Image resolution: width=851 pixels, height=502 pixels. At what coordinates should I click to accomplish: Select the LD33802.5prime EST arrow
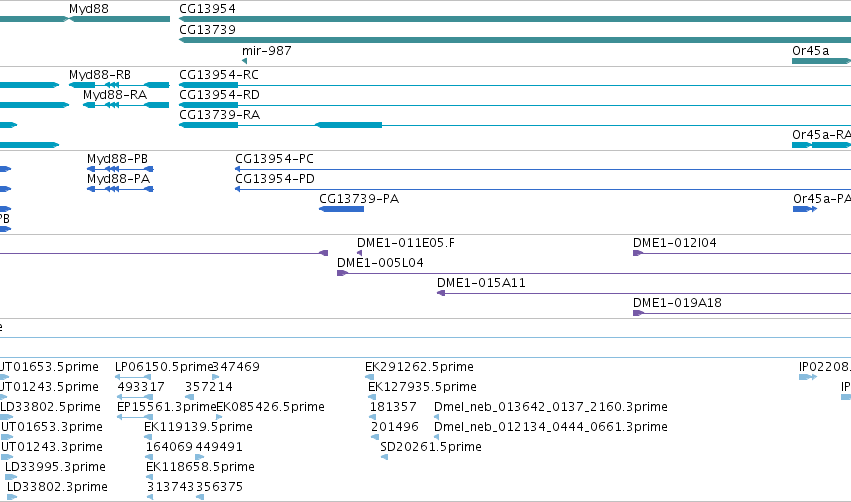click(x=6, y=417)
